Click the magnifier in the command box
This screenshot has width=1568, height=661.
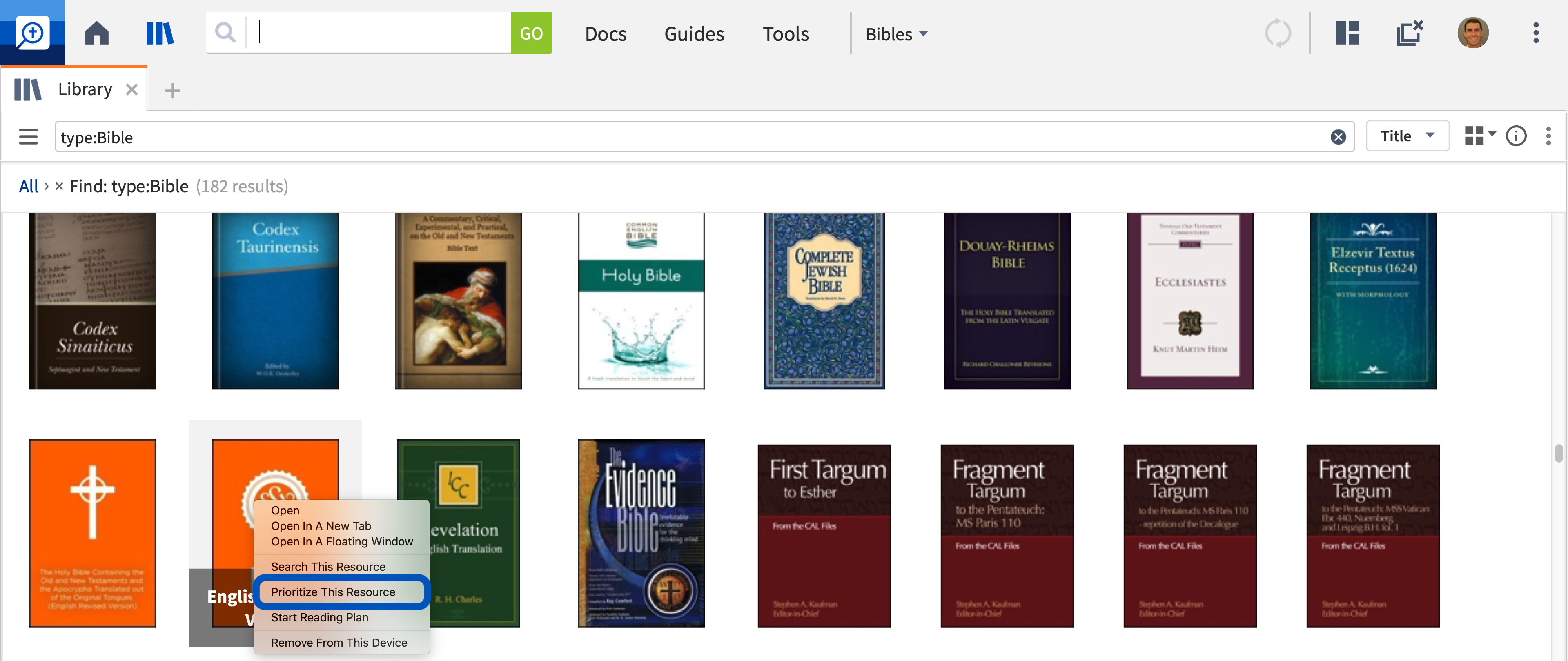[225, 32]
